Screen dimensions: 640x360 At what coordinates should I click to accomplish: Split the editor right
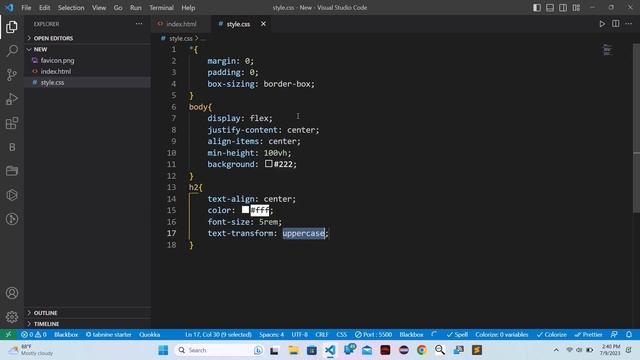pyautogui.click(x=616, y=24)
